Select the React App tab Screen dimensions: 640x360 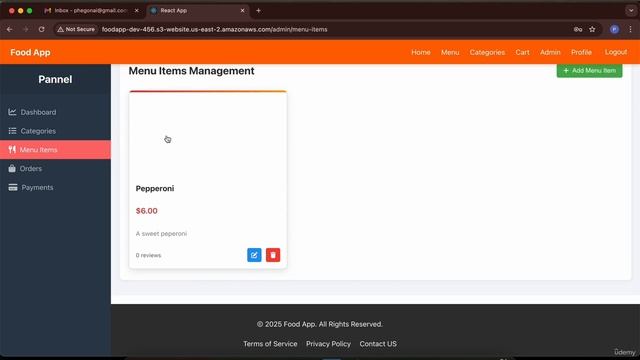coord(198,11)
